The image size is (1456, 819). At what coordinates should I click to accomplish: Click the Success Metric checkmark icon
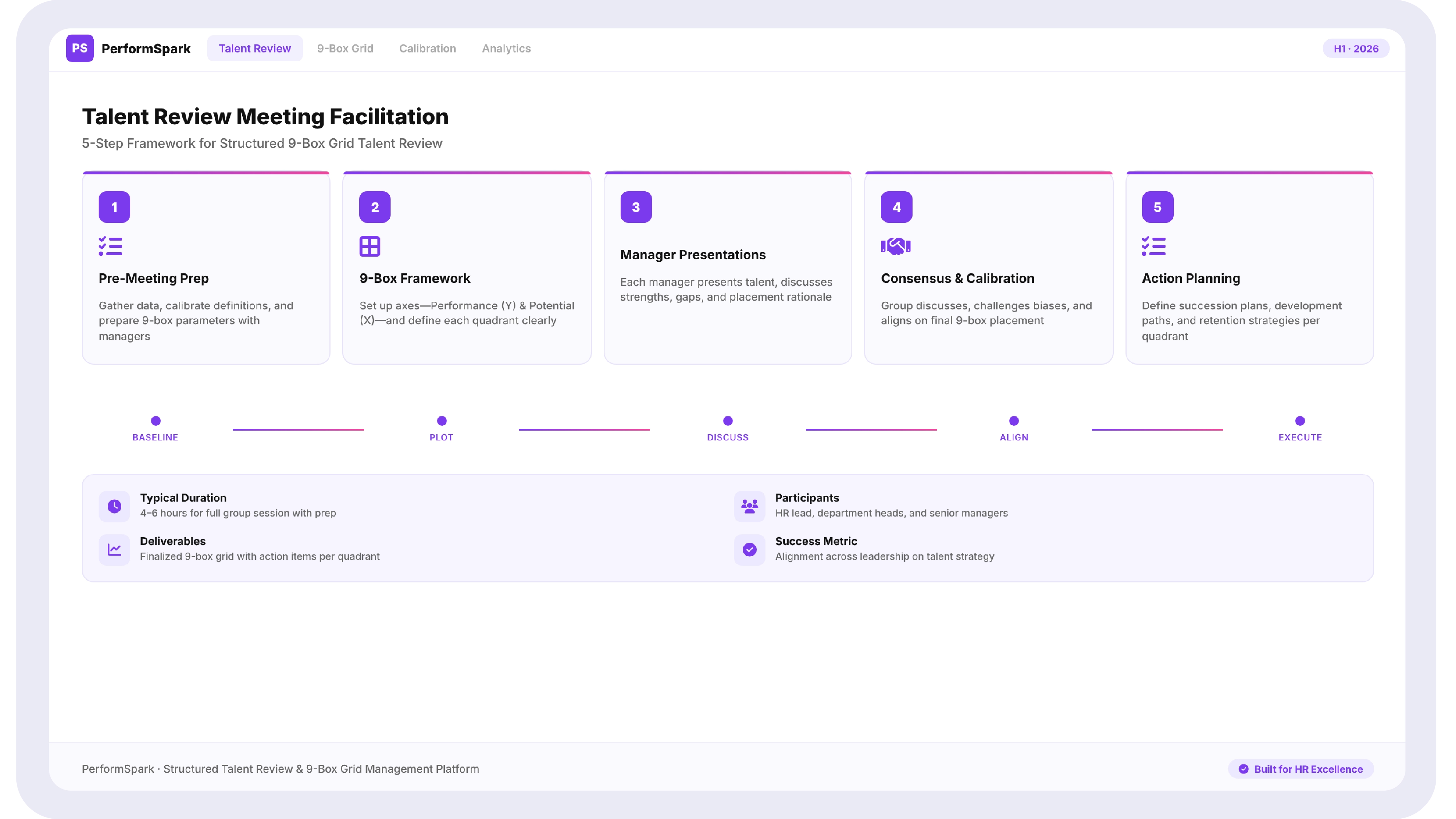coord(749,549)
